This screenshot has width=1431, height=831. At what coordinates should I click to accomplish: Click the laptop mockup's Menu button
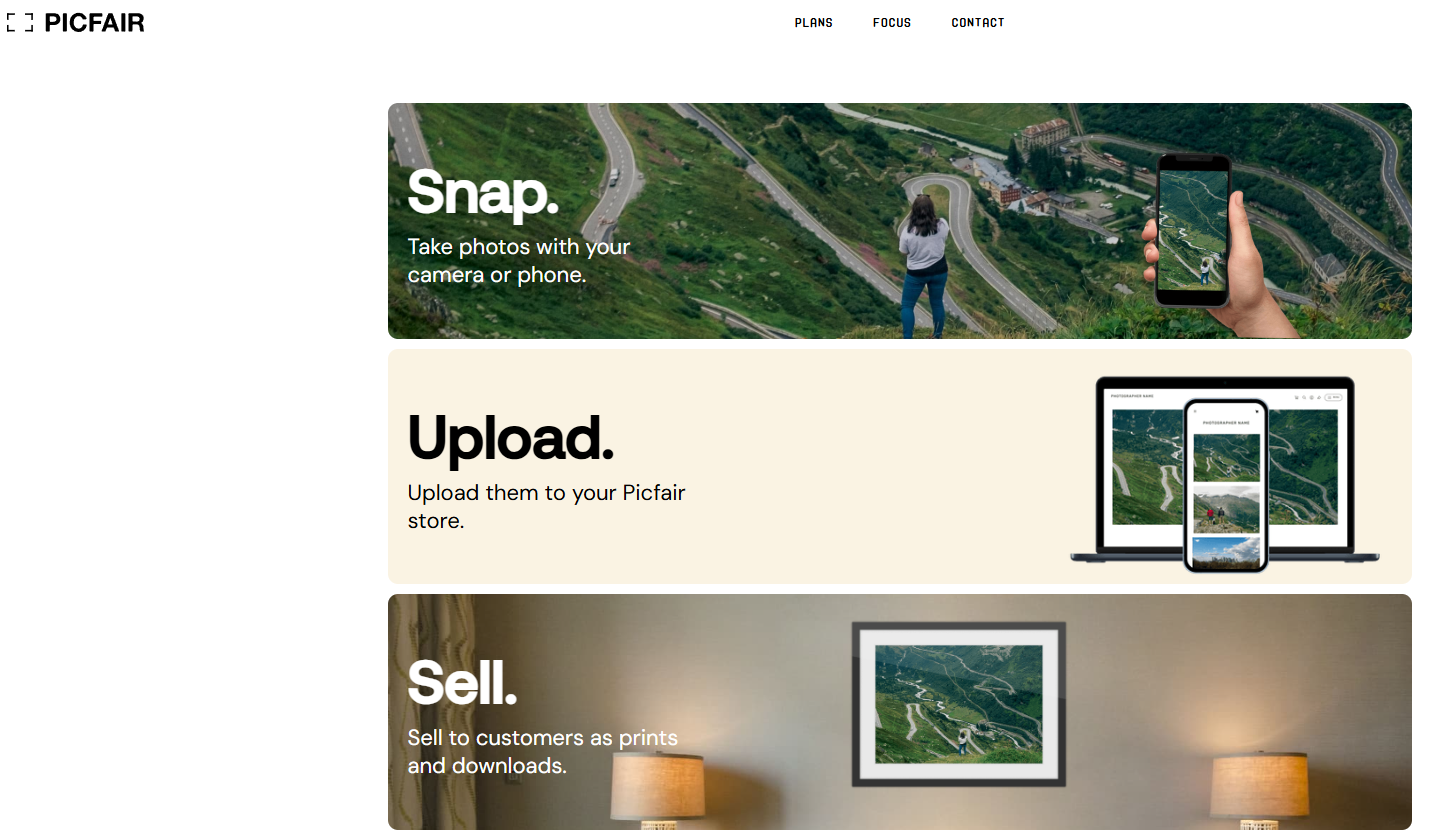1333,397
